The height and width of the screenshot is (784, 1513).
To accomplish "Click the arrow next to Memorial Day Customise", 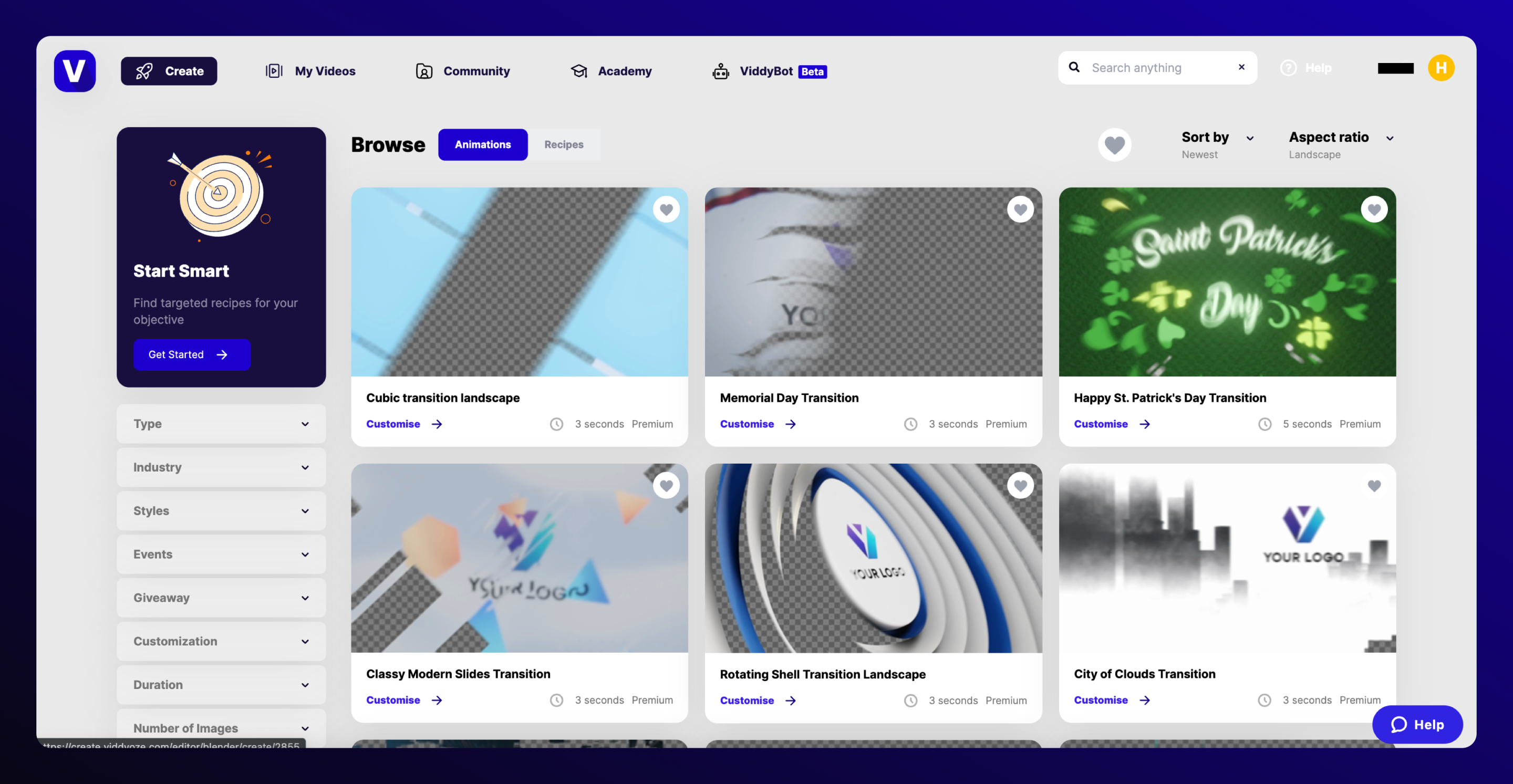I will 791,424.
